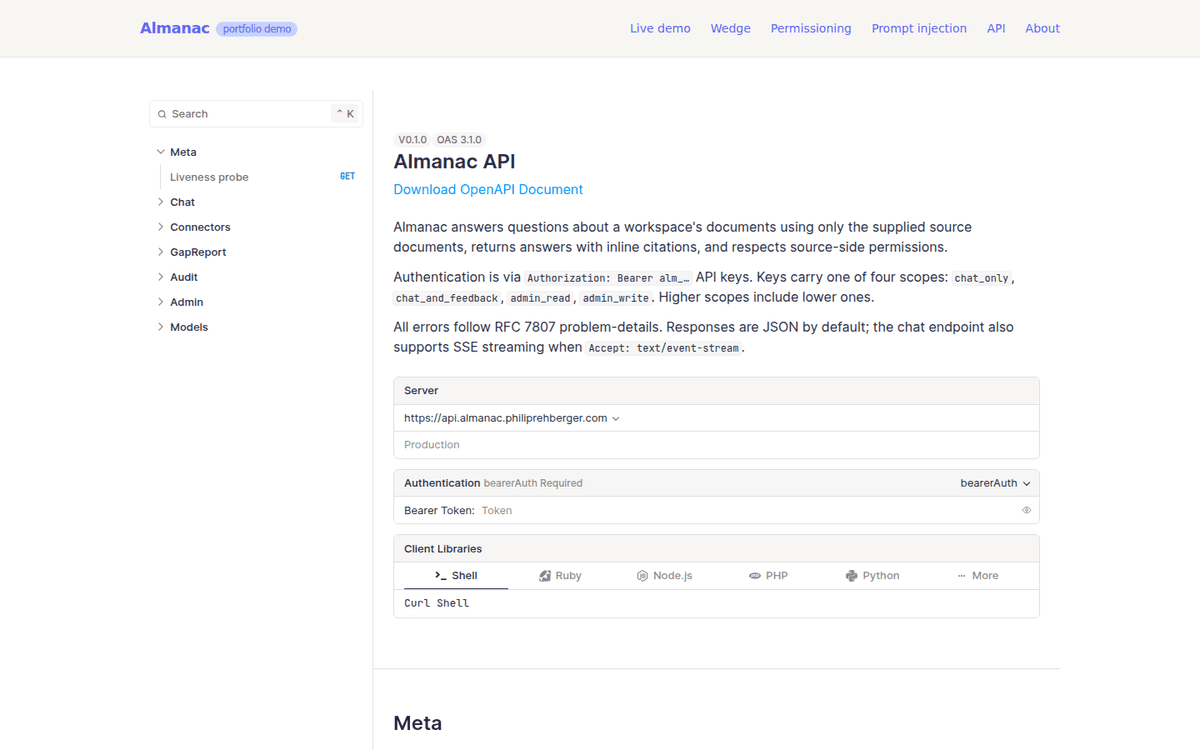Click the admin_write scope code
The image size is (1200, 750).
tap(616, 298)
